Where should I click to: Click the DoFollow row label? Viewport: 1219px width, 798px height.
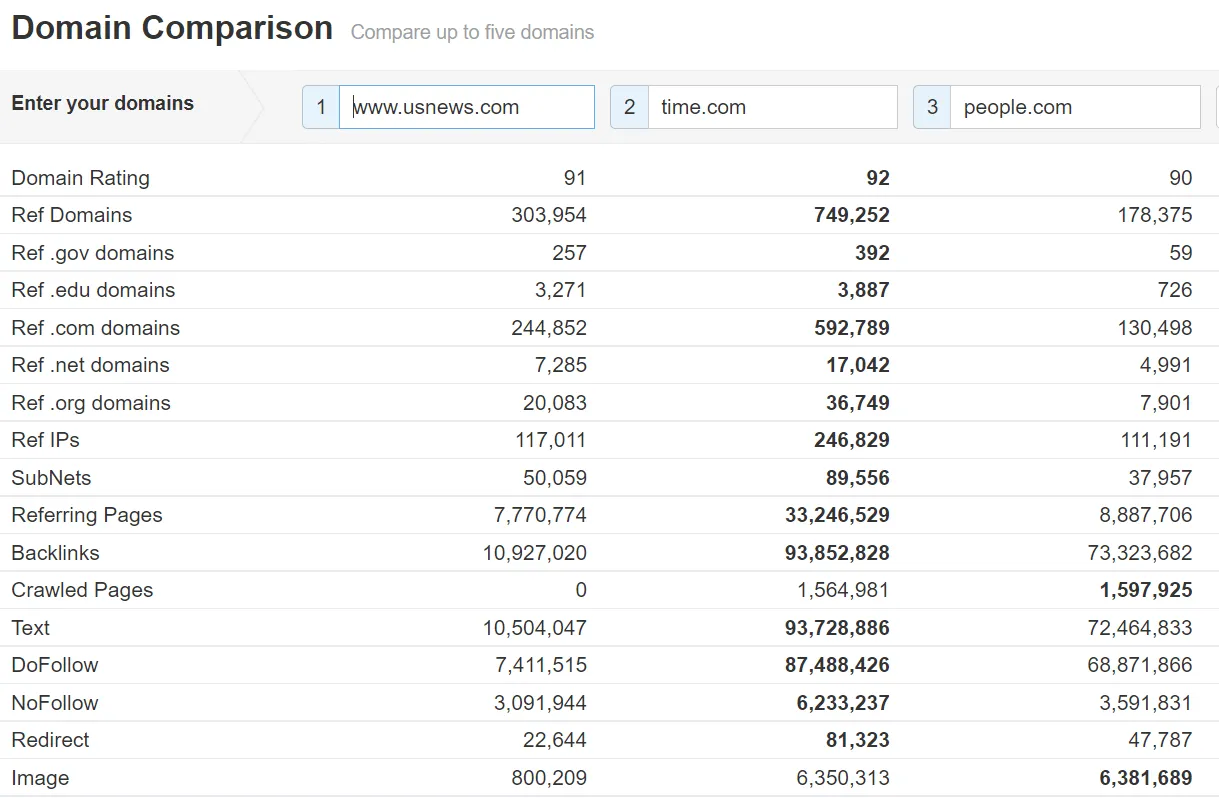pyautogui.click(x=54, y=665)
